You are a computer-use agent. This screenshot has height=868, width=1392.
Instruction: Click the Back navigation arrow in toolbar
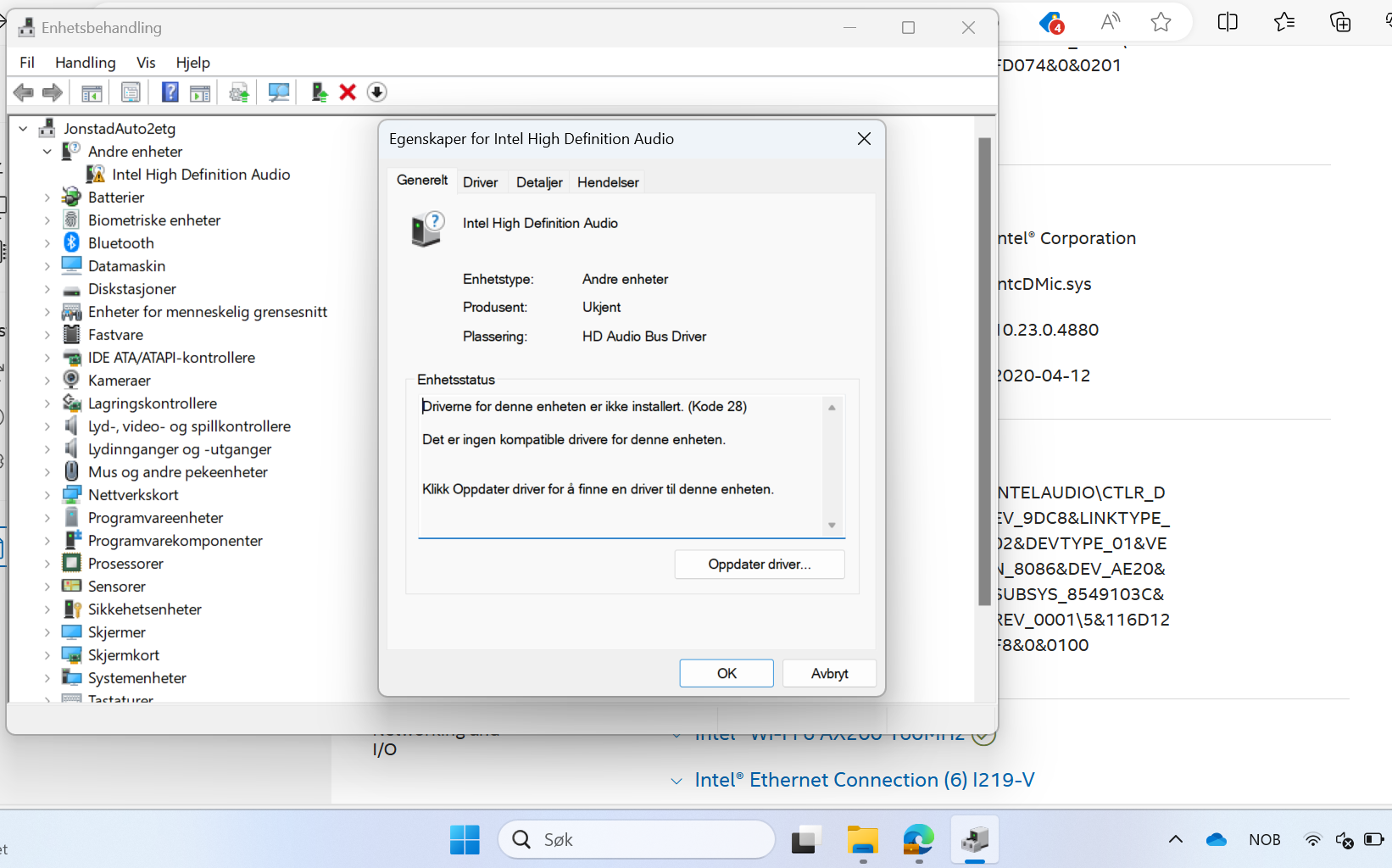click(x=23, y=92)
